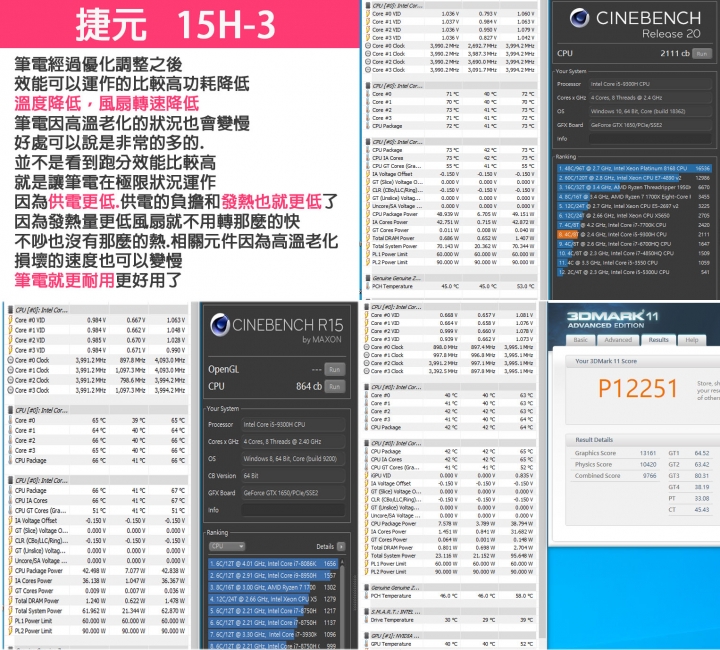The height and width of the screenshot is (650, 720).
Task: Click the GPU [#1] NVIDIA group icon
Action: tap(367, 636)
